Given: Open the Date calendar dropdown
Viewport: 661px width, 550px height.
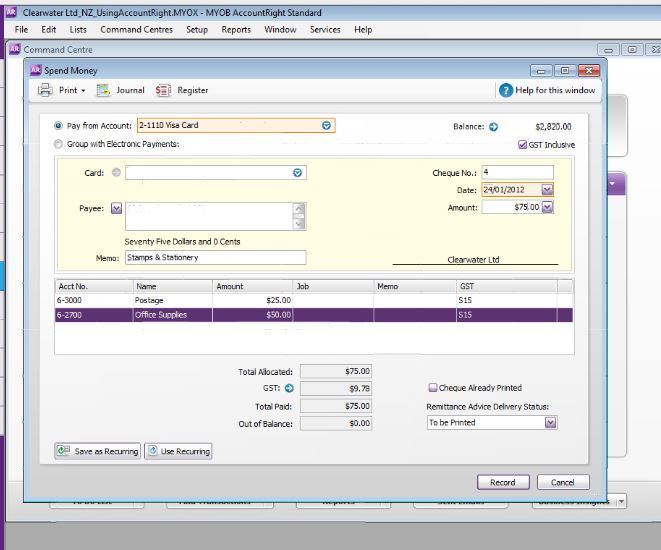Looking at the screenshot, I should [x=547, y=190].
